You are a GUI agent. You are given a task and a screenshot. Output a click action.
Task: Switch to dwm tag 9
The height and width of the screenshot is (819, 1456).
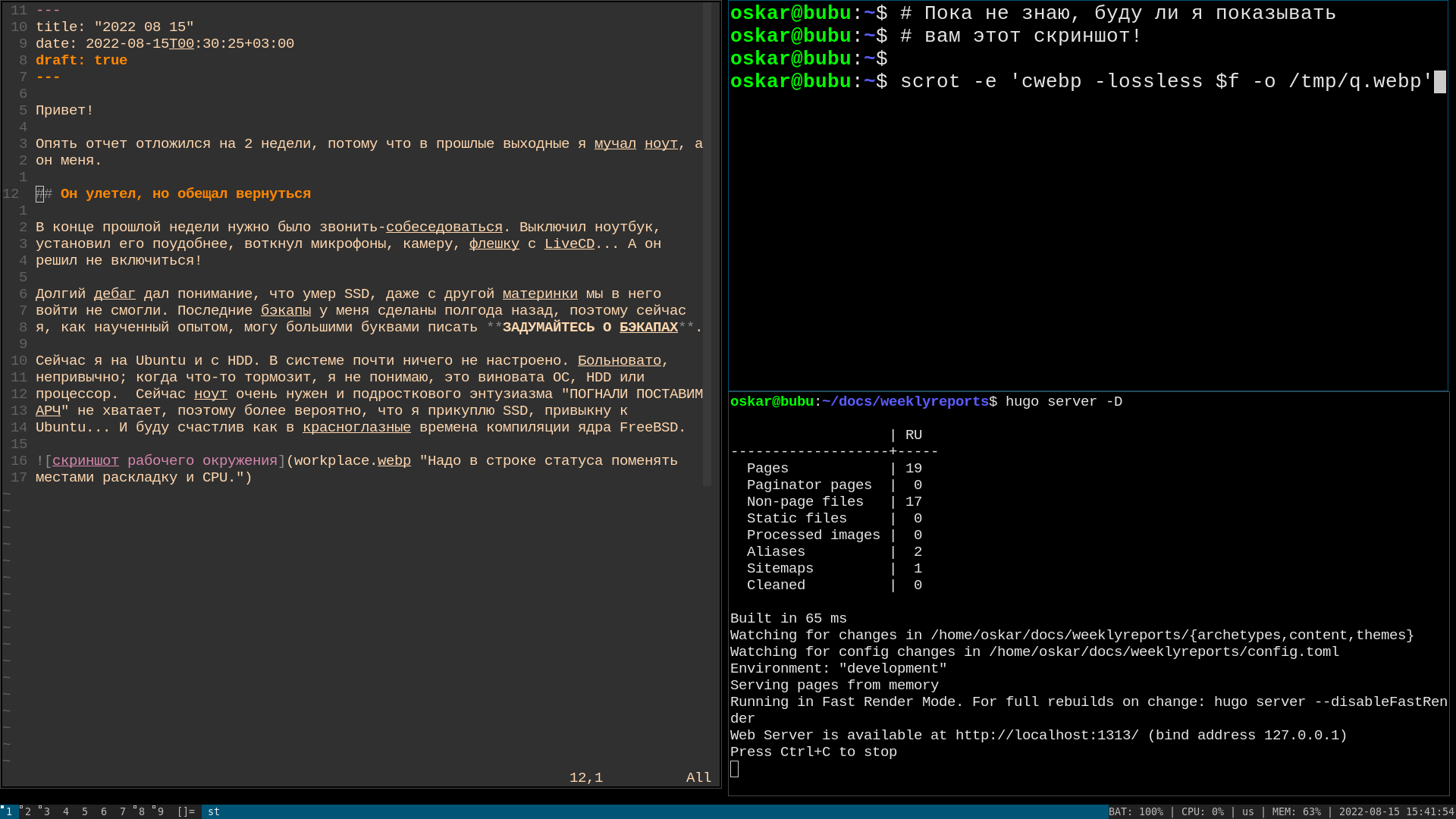(x=161, y=811)
